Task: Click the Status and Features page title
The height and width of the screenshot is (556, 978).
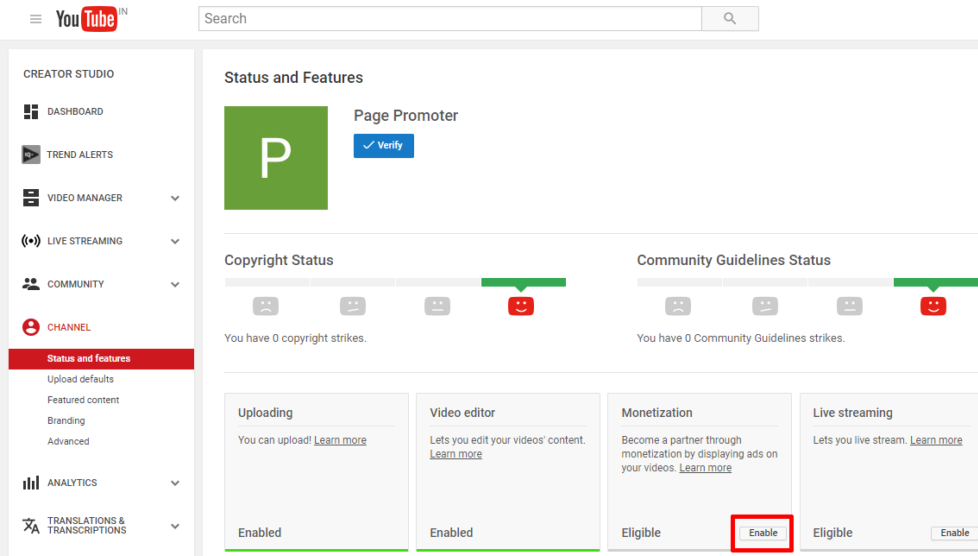Action: pyautogui.click(x=294, y=77)
